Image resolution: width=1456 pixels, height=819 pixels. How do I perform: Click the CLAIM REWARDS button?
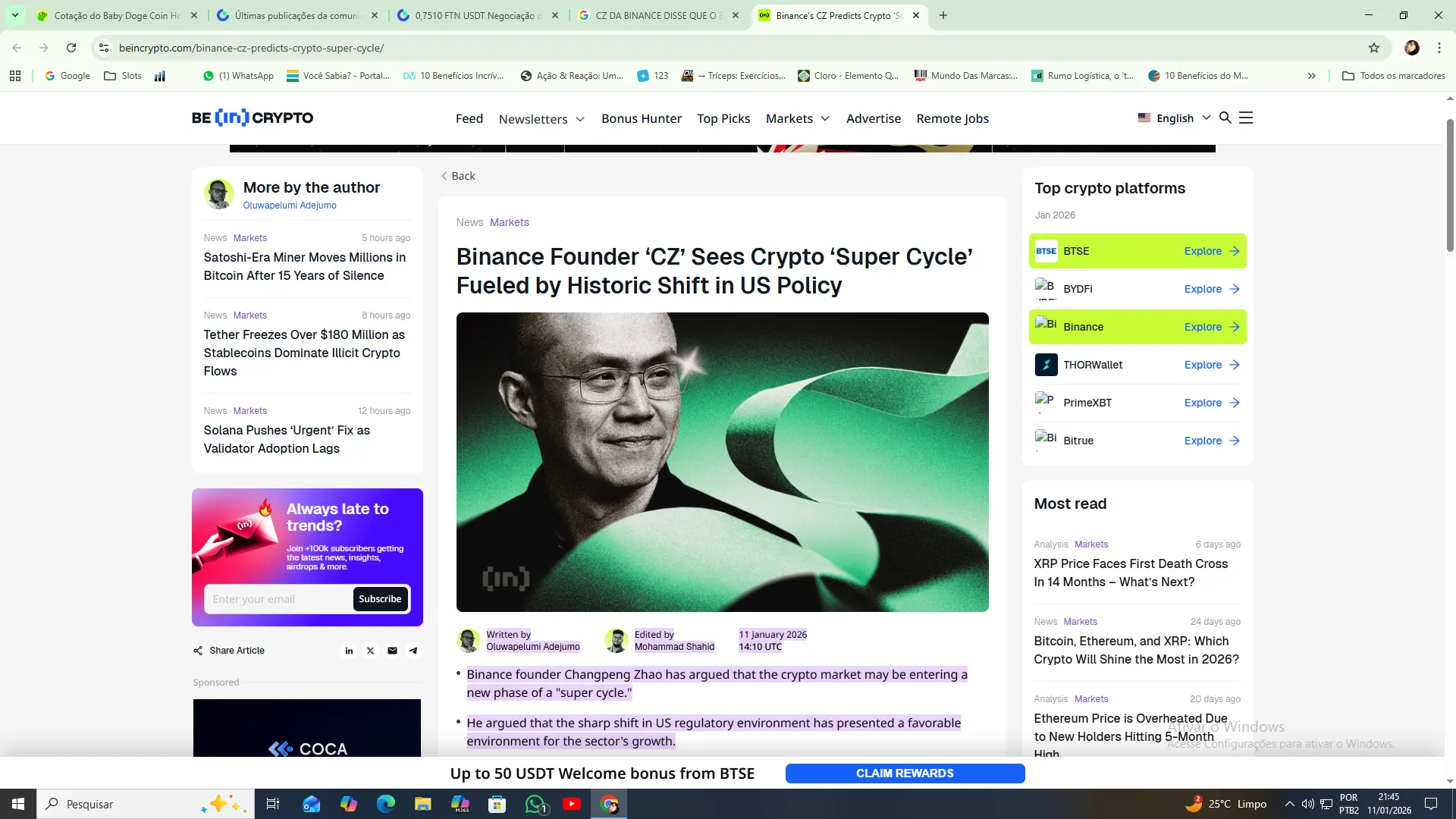905,773
